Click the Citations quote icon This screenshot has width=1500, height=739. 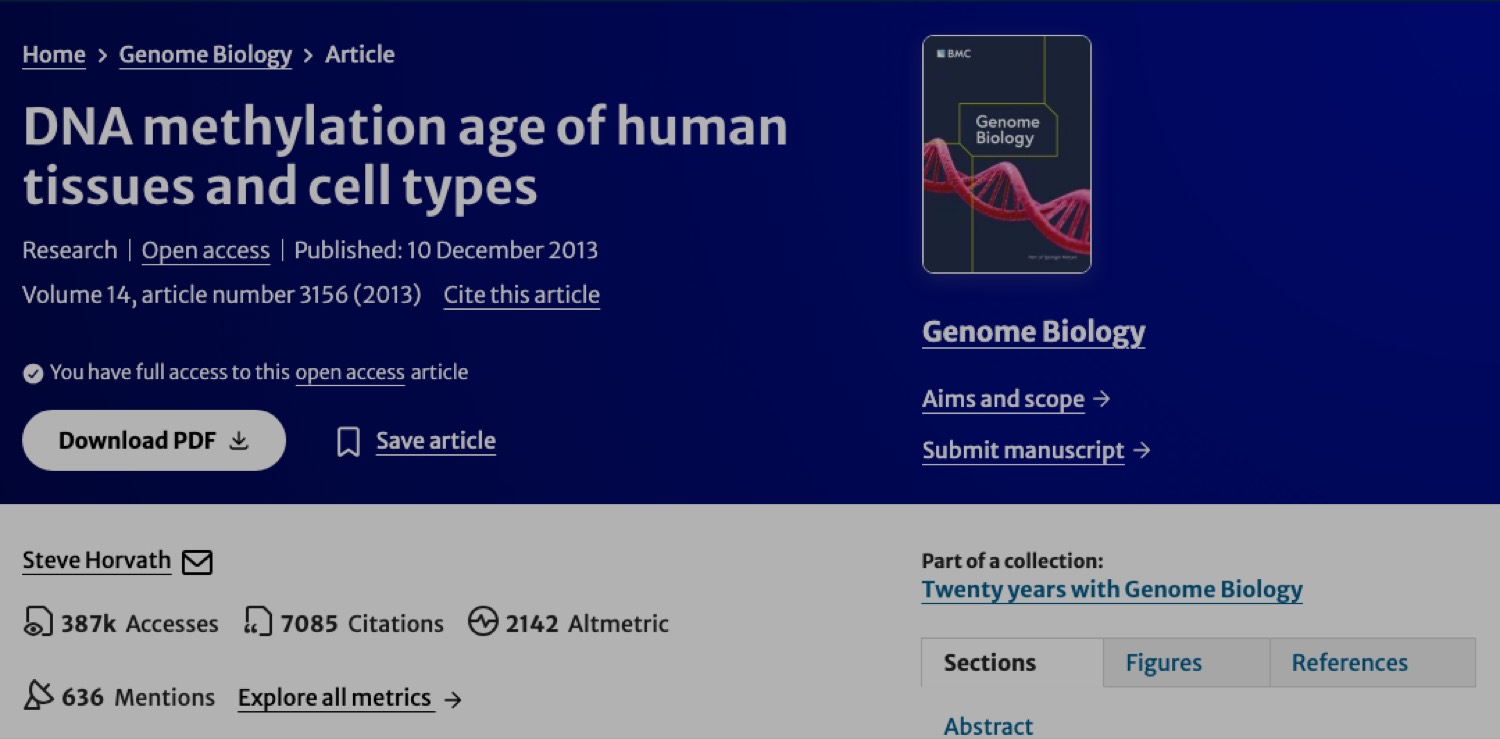point(258,623)
